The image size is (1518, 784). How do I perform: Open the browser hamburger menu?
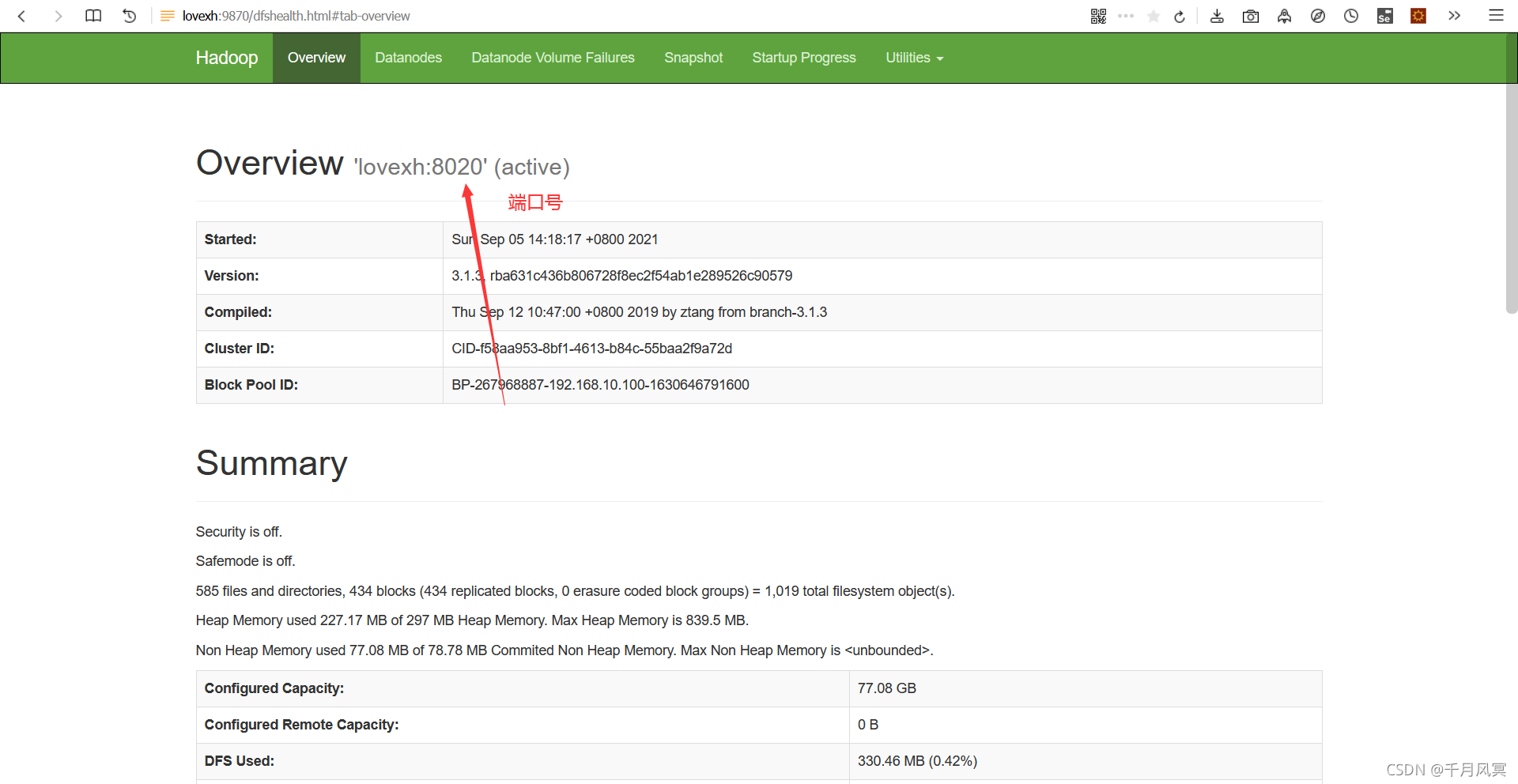1495,15
